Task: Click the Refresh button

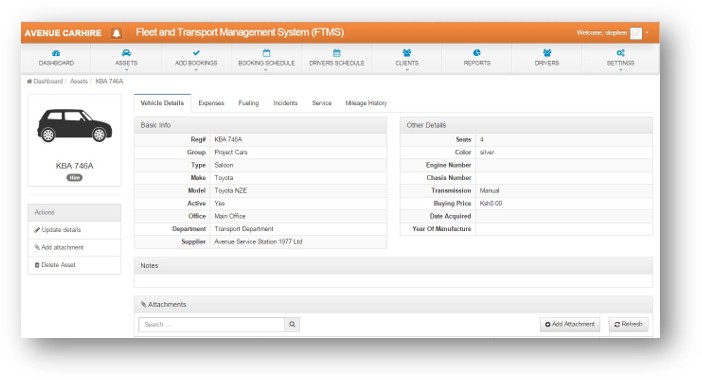Action: pyautogui.click(x=629, y=324)
